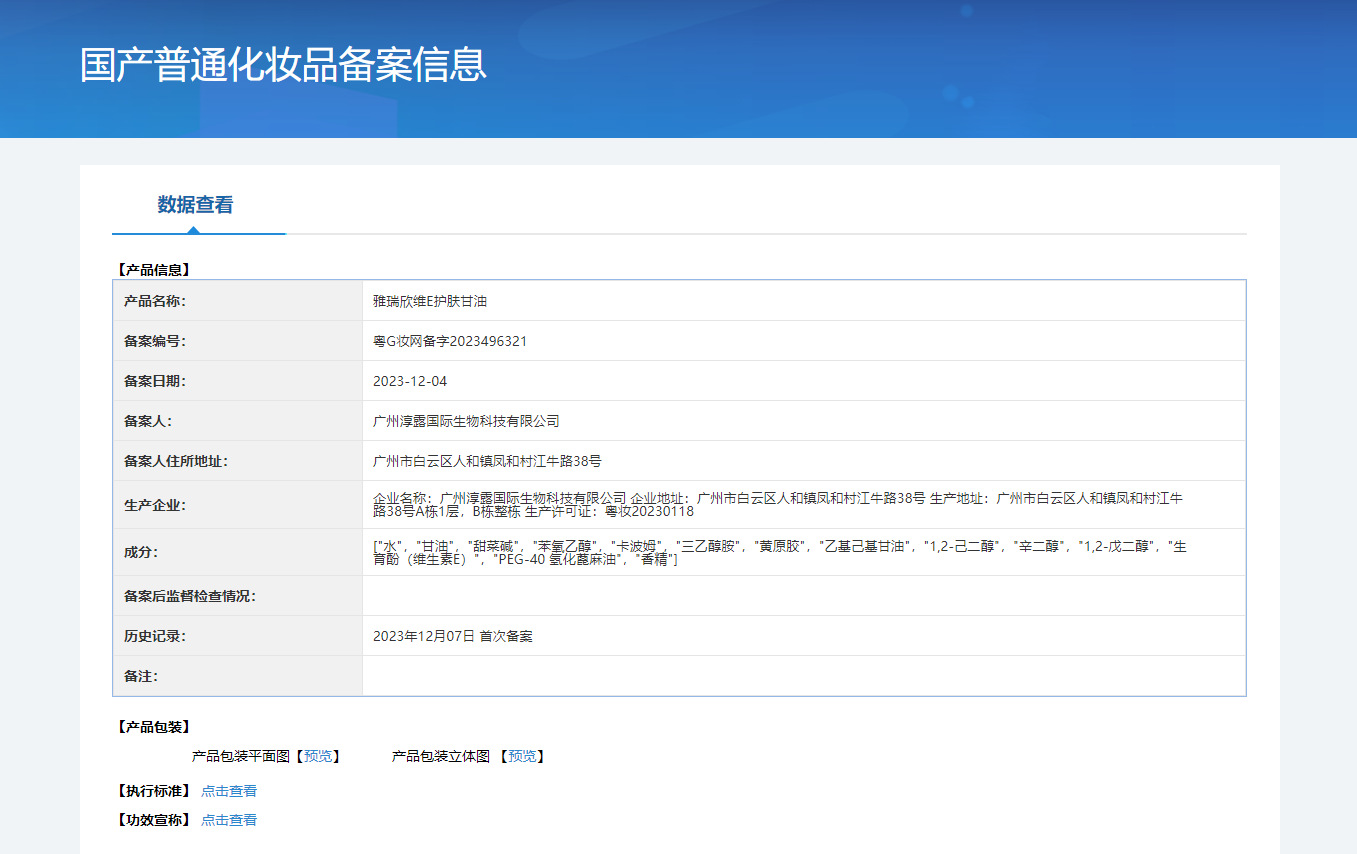Select address value 广州市白云区人和镇凤和村江牛路38号 in 备案人住所地址 row
The image size is (1357, 854).
487,461
